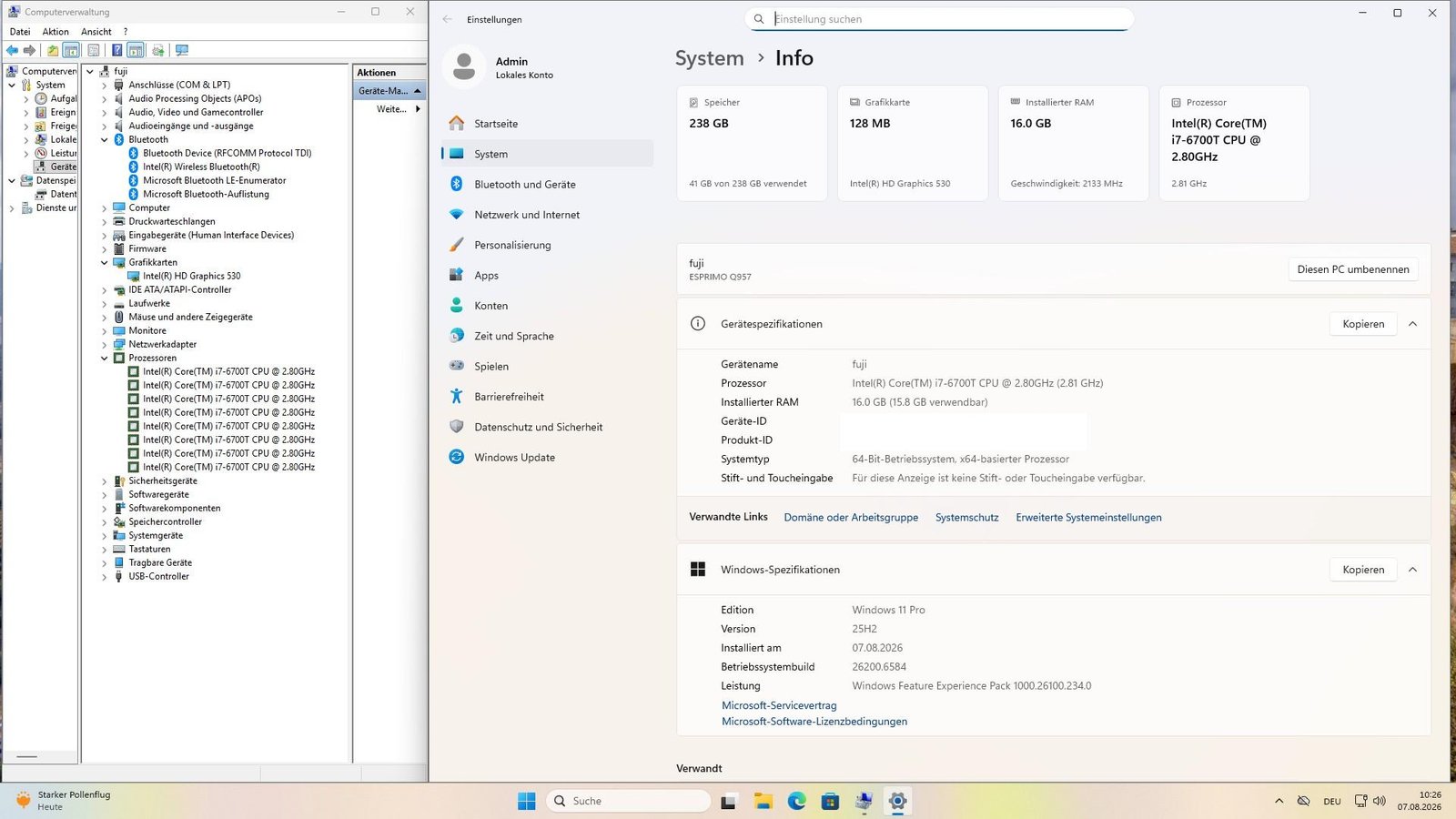Click the blue back arrow in Computerverwaltung toolbar

coord(12,50)
